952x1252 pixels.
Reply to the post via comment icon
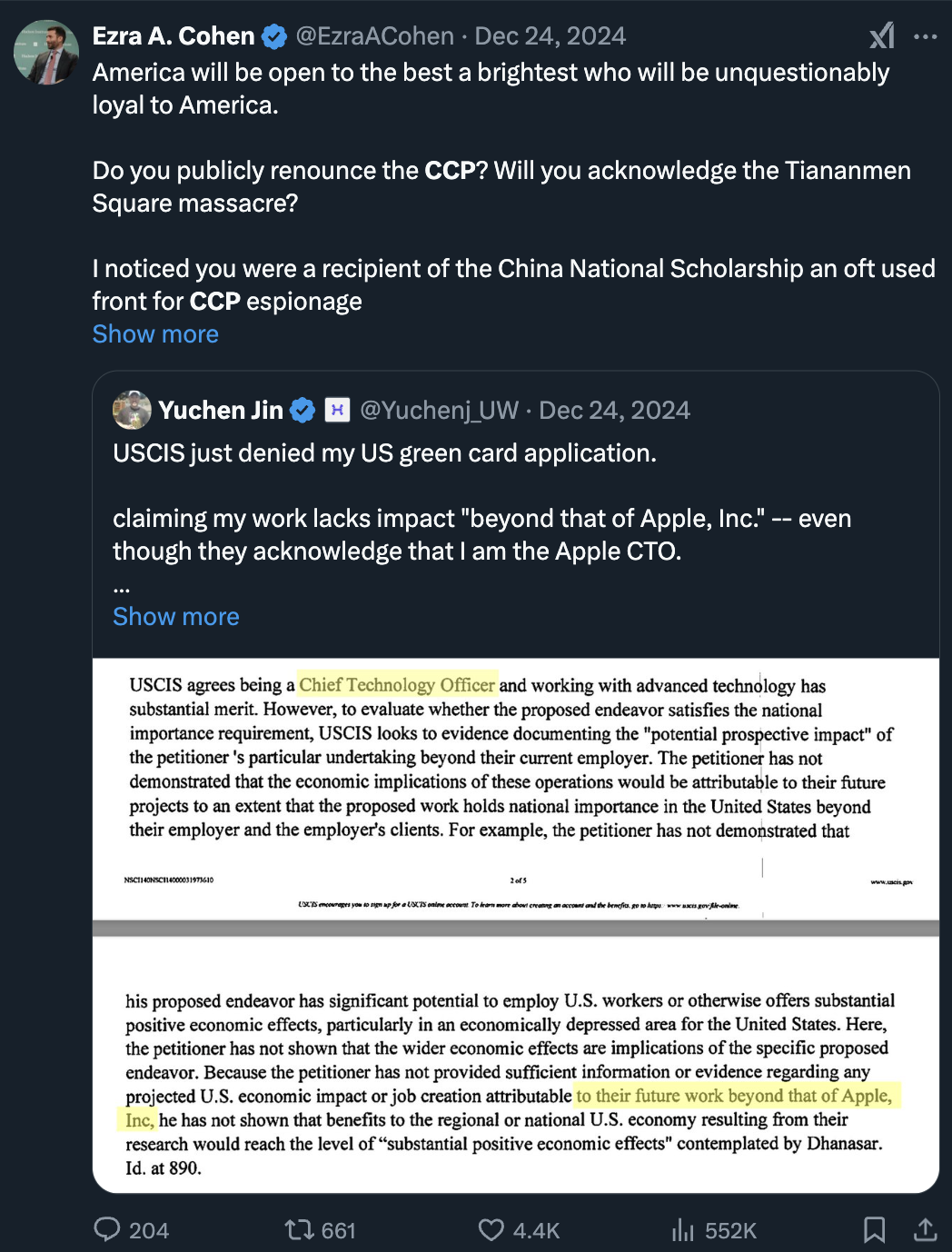107,1230
